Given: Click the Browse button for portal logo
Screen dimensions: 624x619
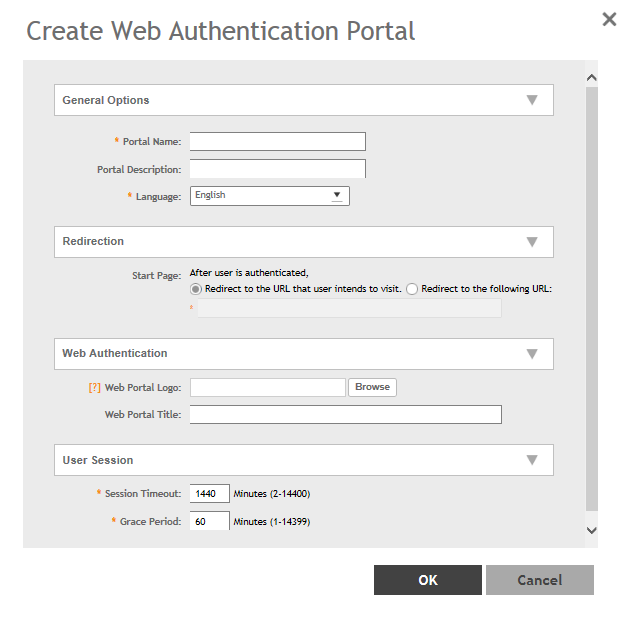Looking at the screenshot, I should click(x=372, y=387).
